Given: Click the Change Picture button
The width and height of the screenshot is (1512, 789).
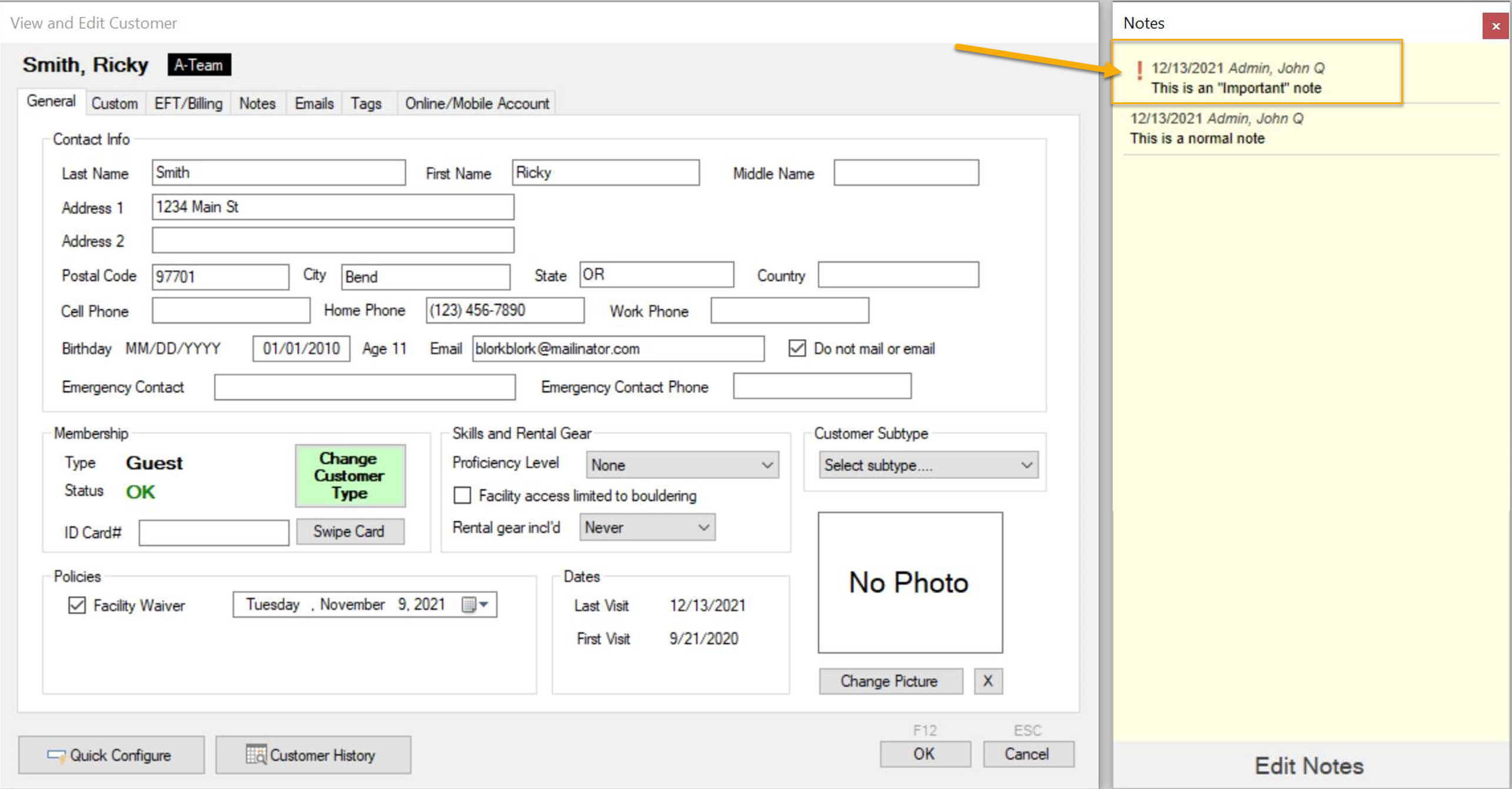Looking at the screenshot, I should tap(890, 681).
